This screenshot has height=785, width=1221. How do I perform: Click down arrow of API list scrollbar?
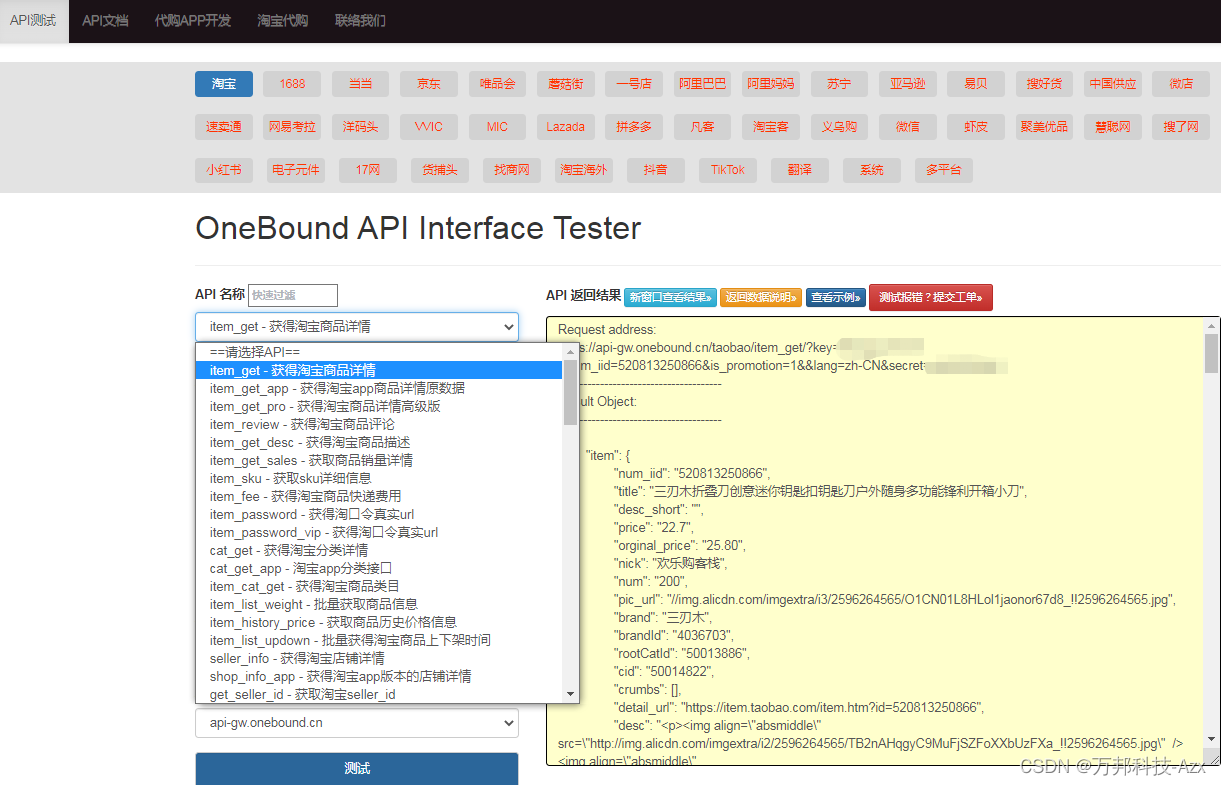[571, 693]
